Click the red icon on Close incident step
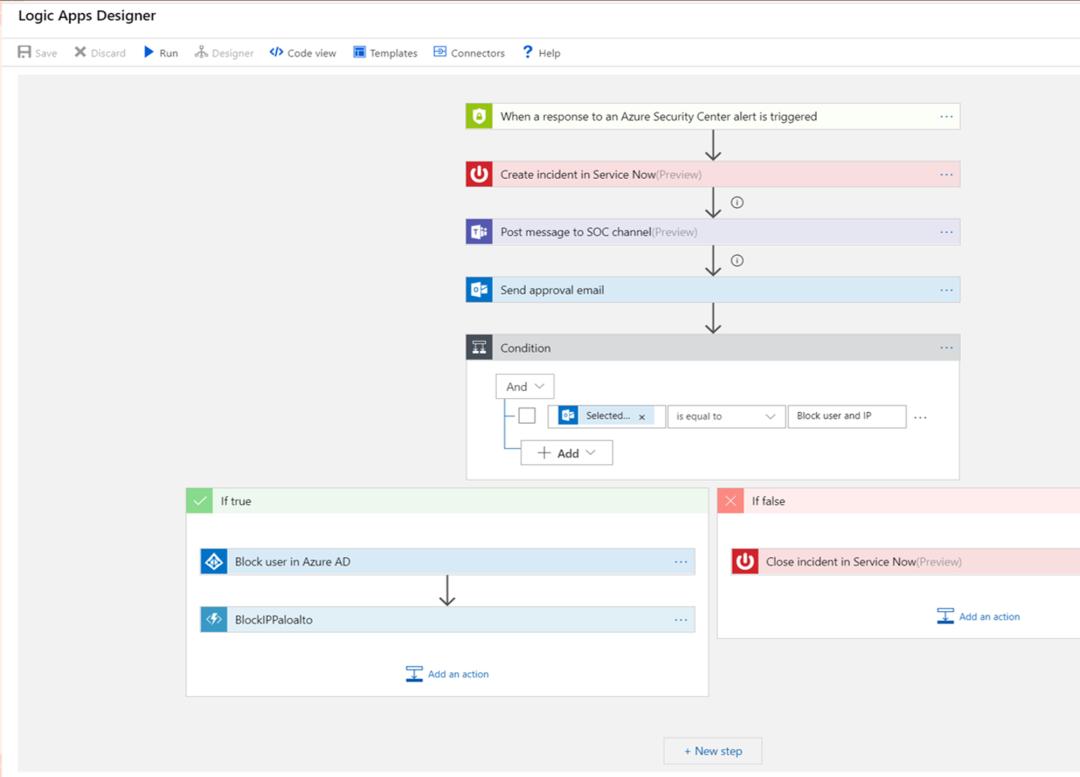The height and width of the screenshot is (777, 1080). pyautogui.click(x=745, y=561)
